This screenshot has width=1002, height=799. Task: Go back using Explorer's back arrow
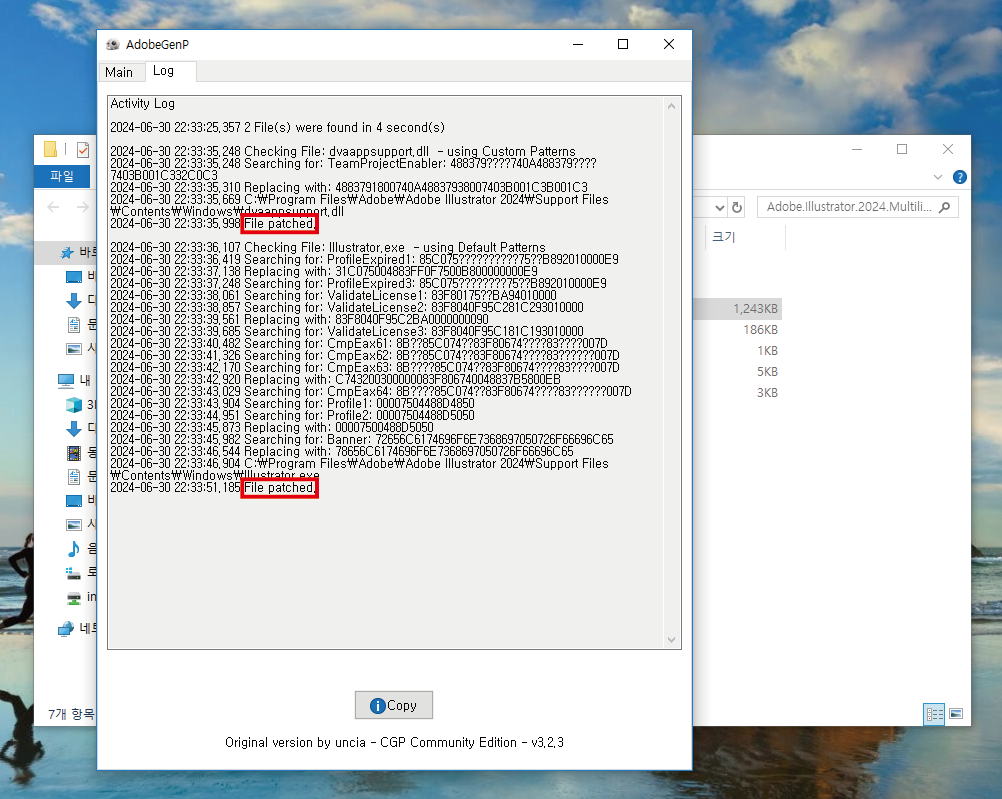(x=54, y=206)
